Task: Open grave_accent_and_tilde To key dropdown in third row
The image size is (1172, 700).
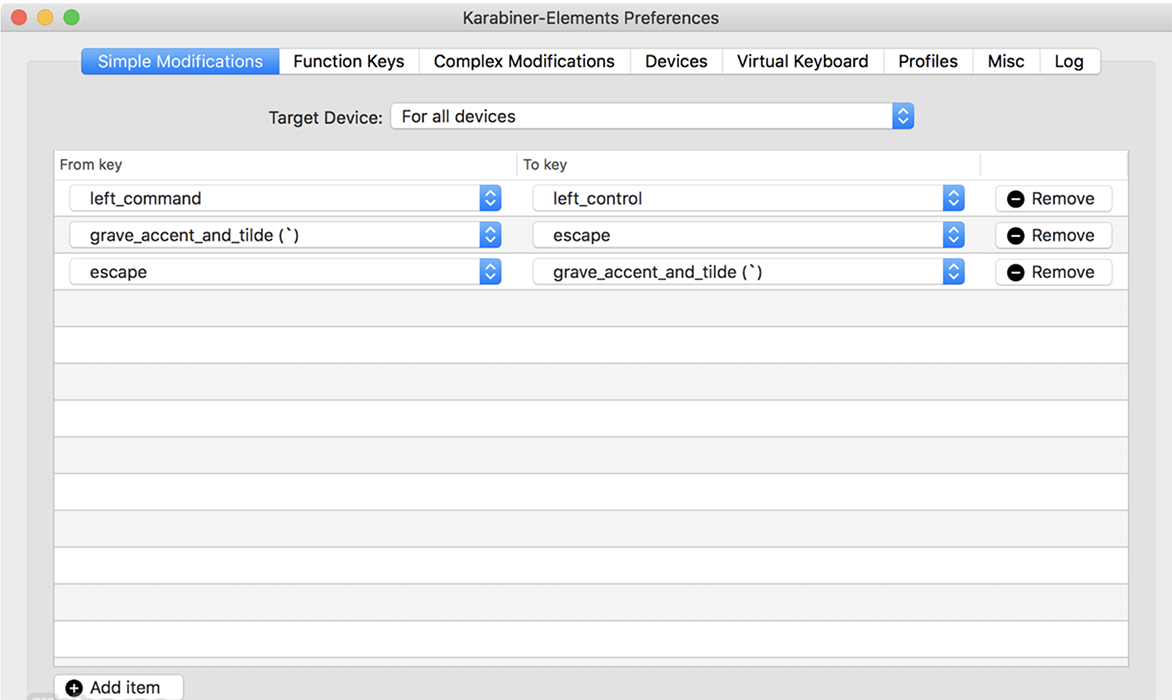Action: click(x=748, y=272)
